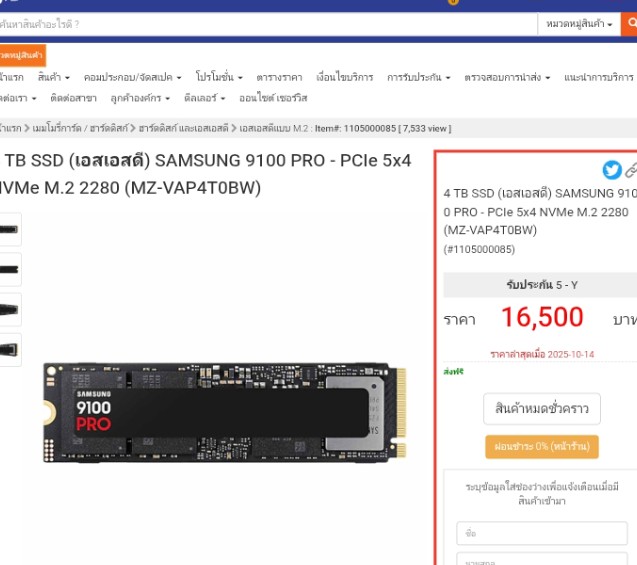The width and height of the screenshot is (637, 565).
Task: Select the third SSD thumbnail image
Action: click(x=10, y=310)
